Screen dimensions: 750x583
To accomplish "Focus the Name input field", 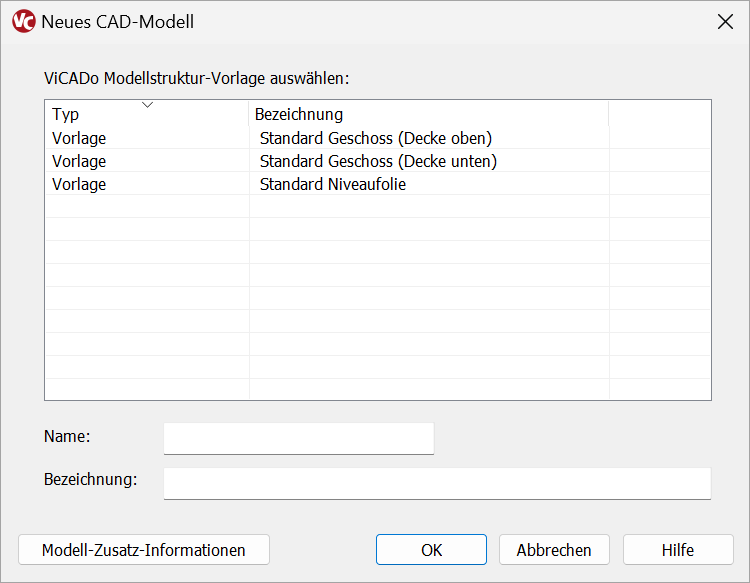I will pos(298,438).
